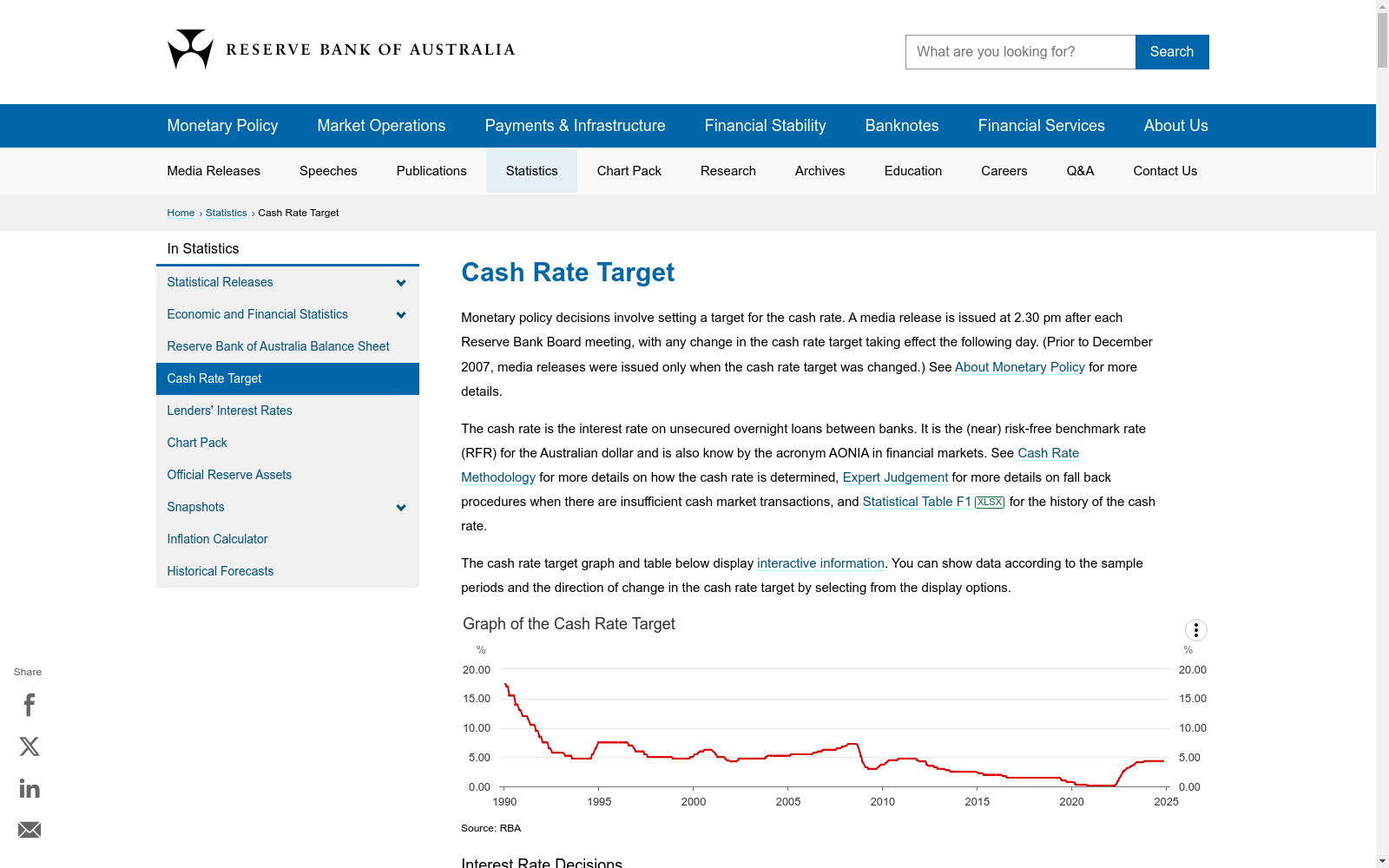The image size is (1389, 868).
Task: Open the Archives section
Action: click(x=820, y=171)
